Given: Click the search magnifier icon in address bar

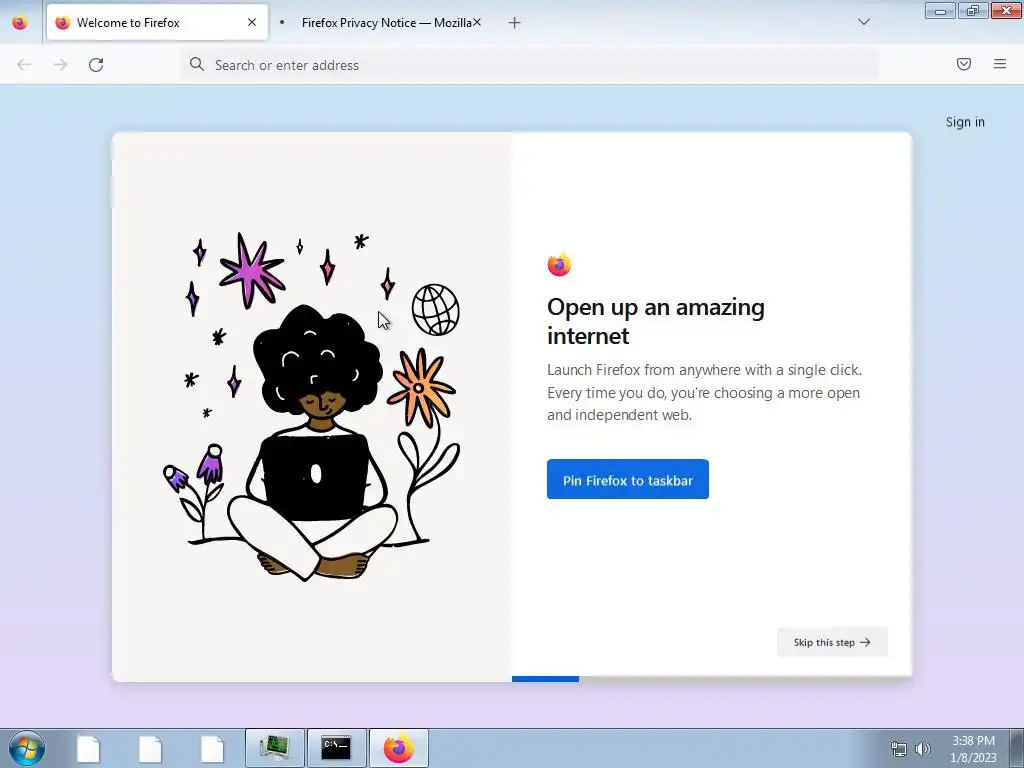Looking at the screenshot, I should coord(197,64).
